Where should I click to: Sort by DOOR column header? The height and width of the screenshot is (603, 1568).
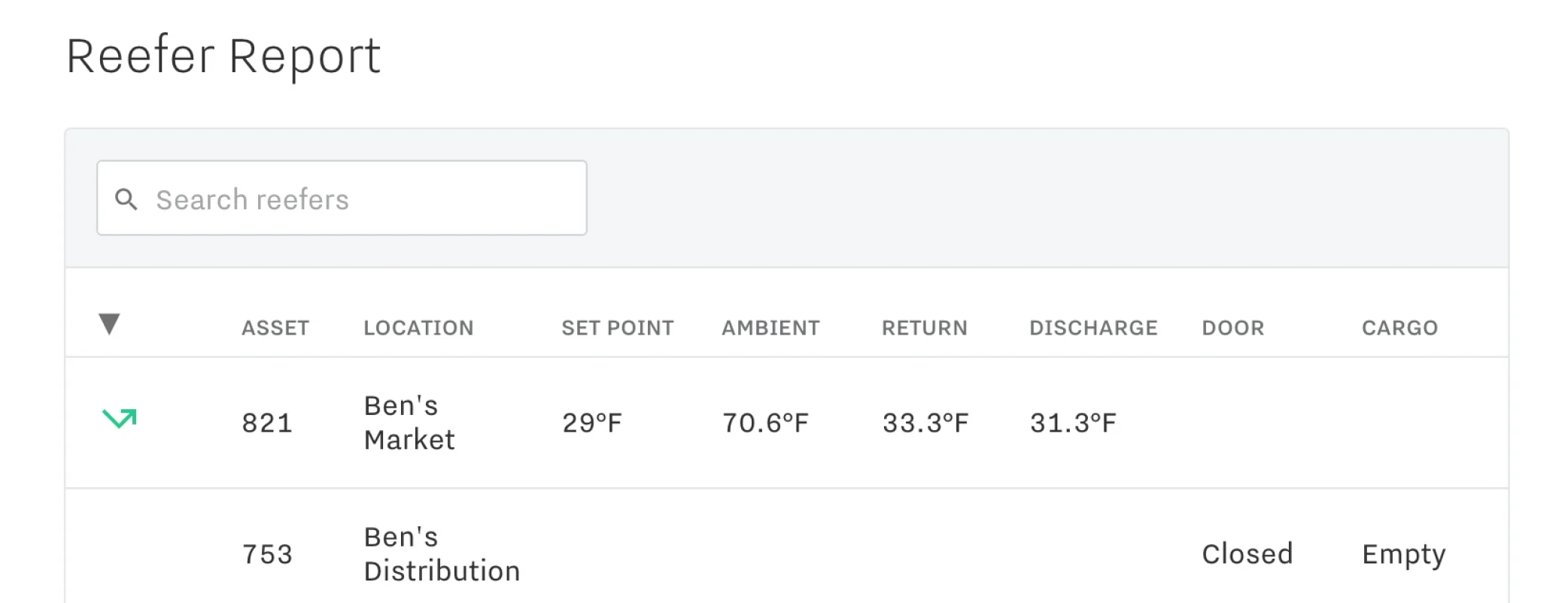point(1232,327)
